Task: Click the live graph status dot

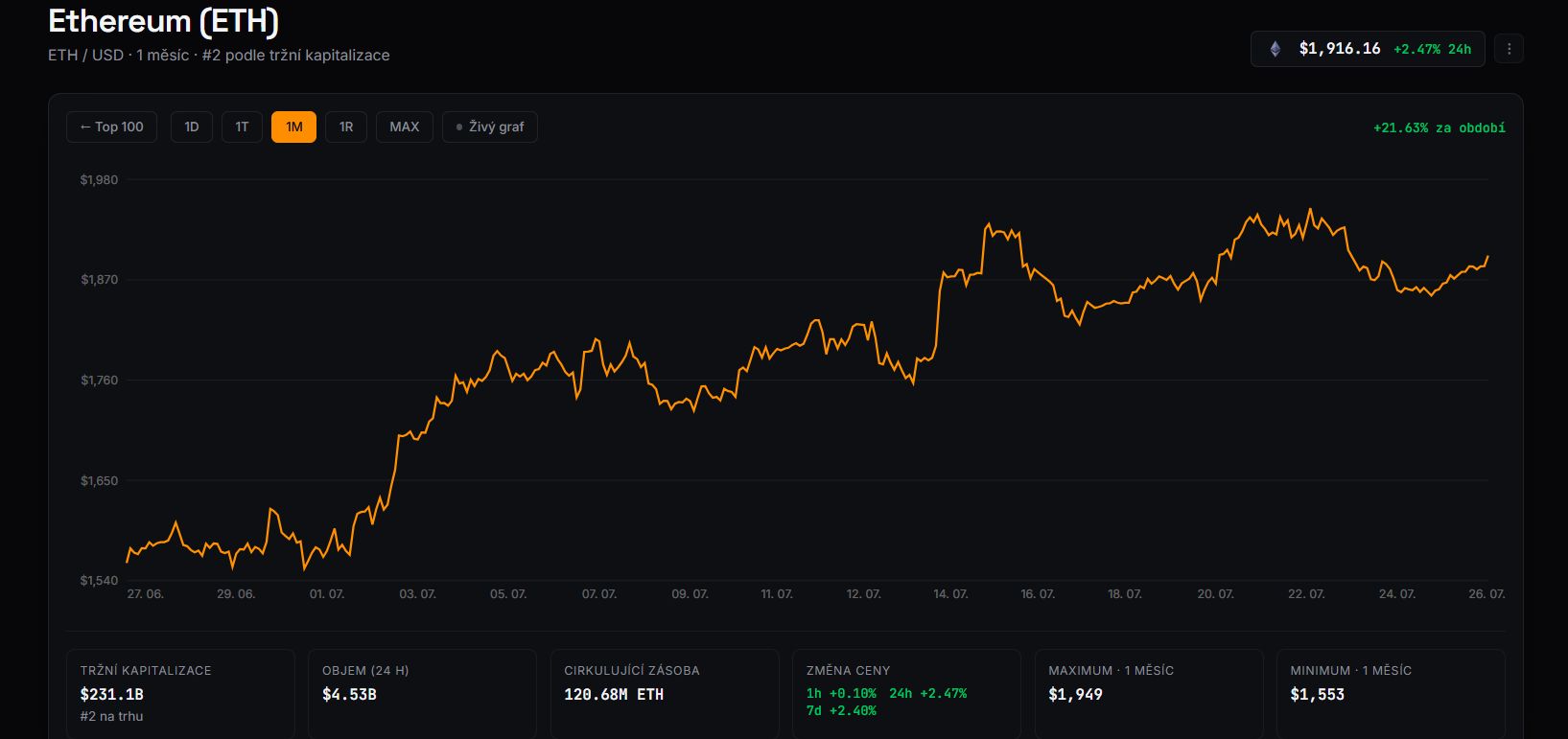Action: tap(459, 127)
